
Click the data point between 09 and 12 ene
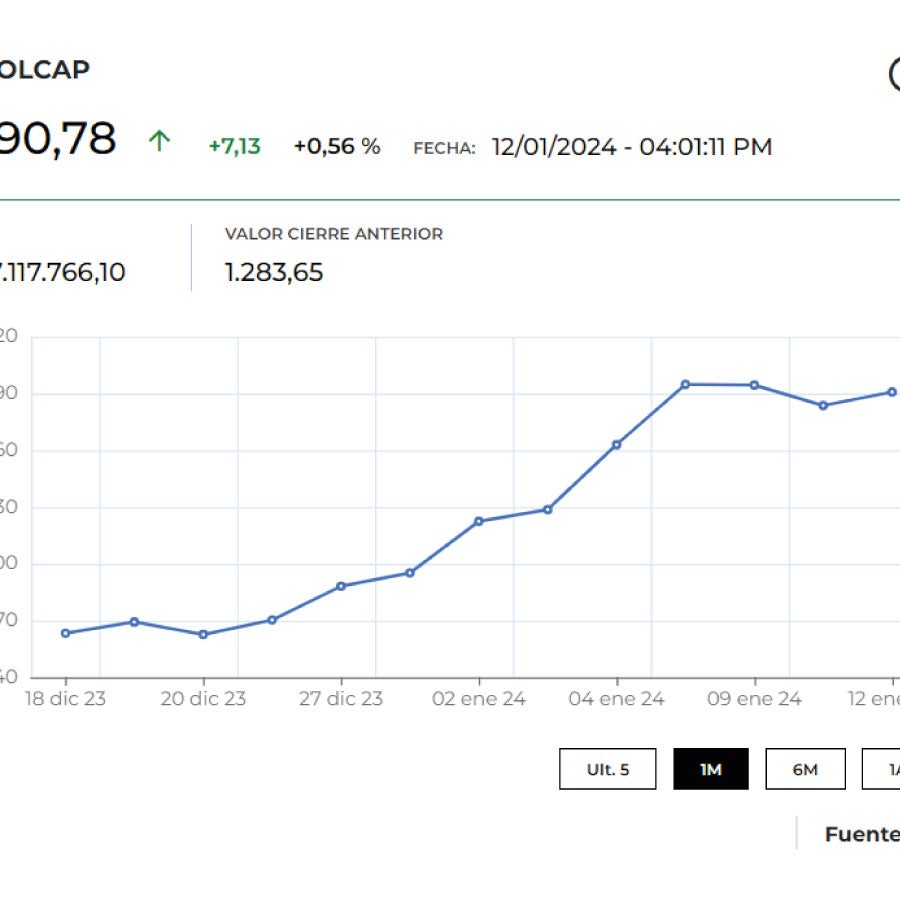coord(823,405)
